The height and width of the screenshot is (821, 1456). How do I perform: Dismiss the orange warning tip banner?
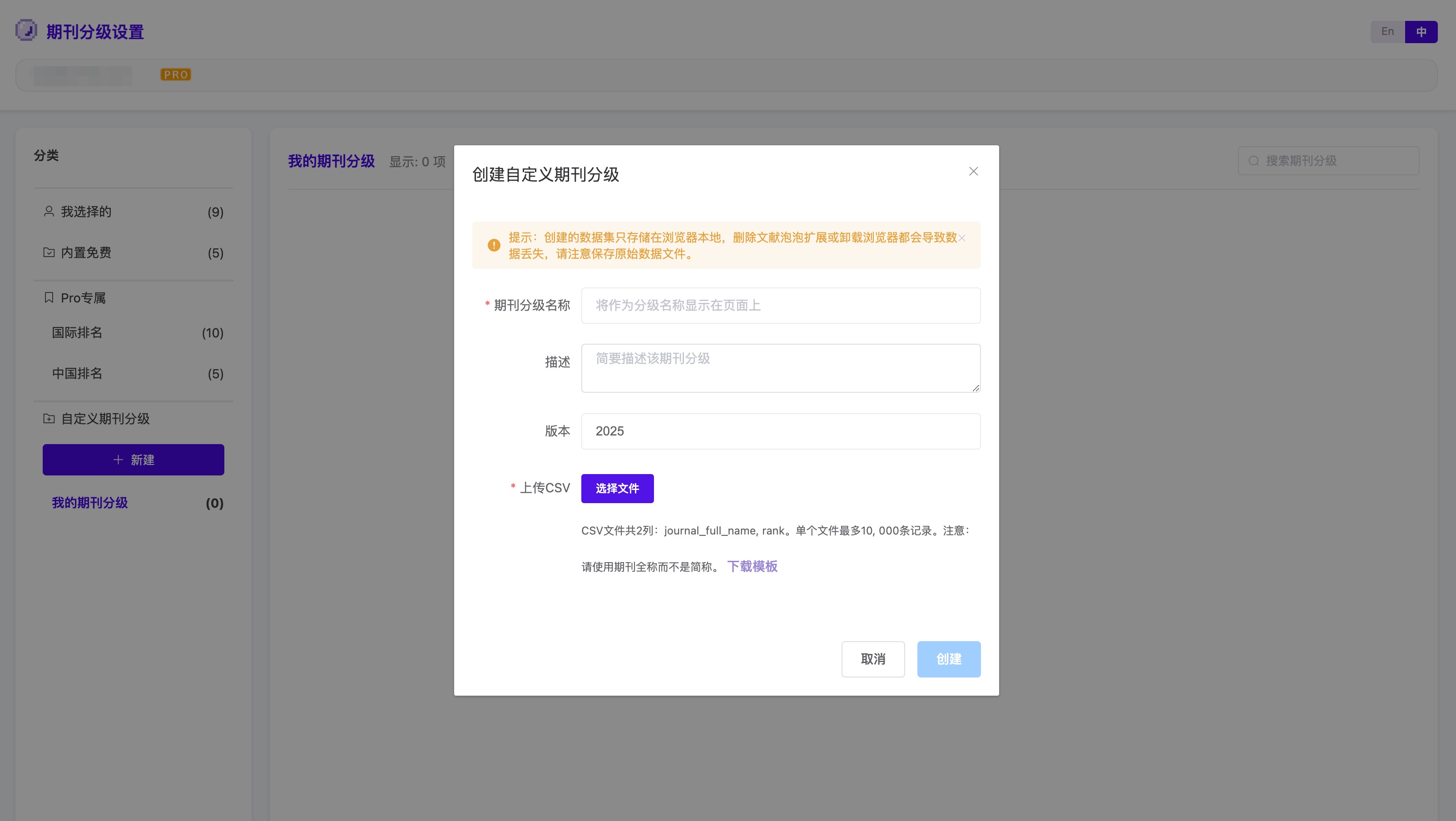point(961,238)
